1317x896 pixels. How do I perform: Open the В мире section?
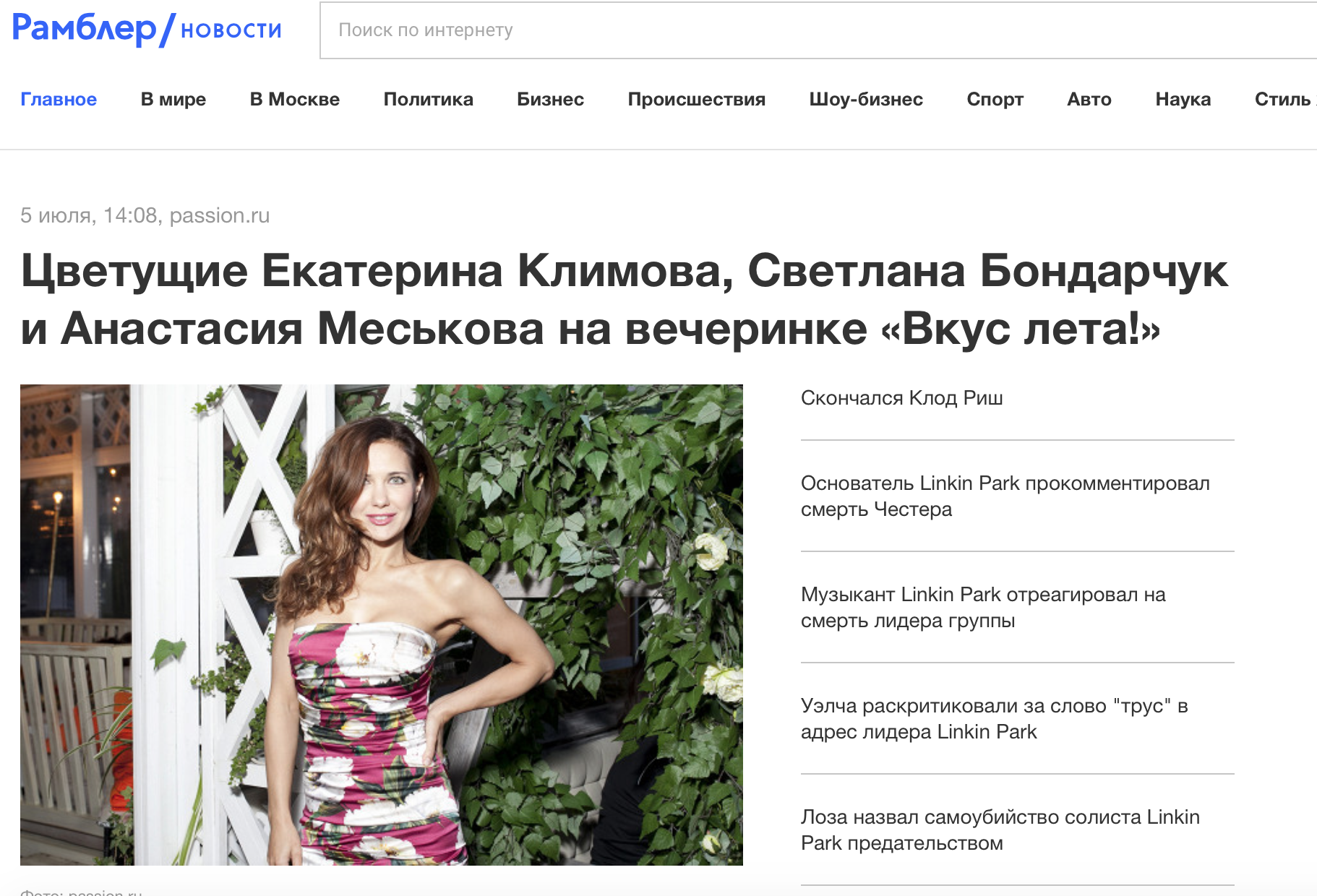tap(173, 99)
